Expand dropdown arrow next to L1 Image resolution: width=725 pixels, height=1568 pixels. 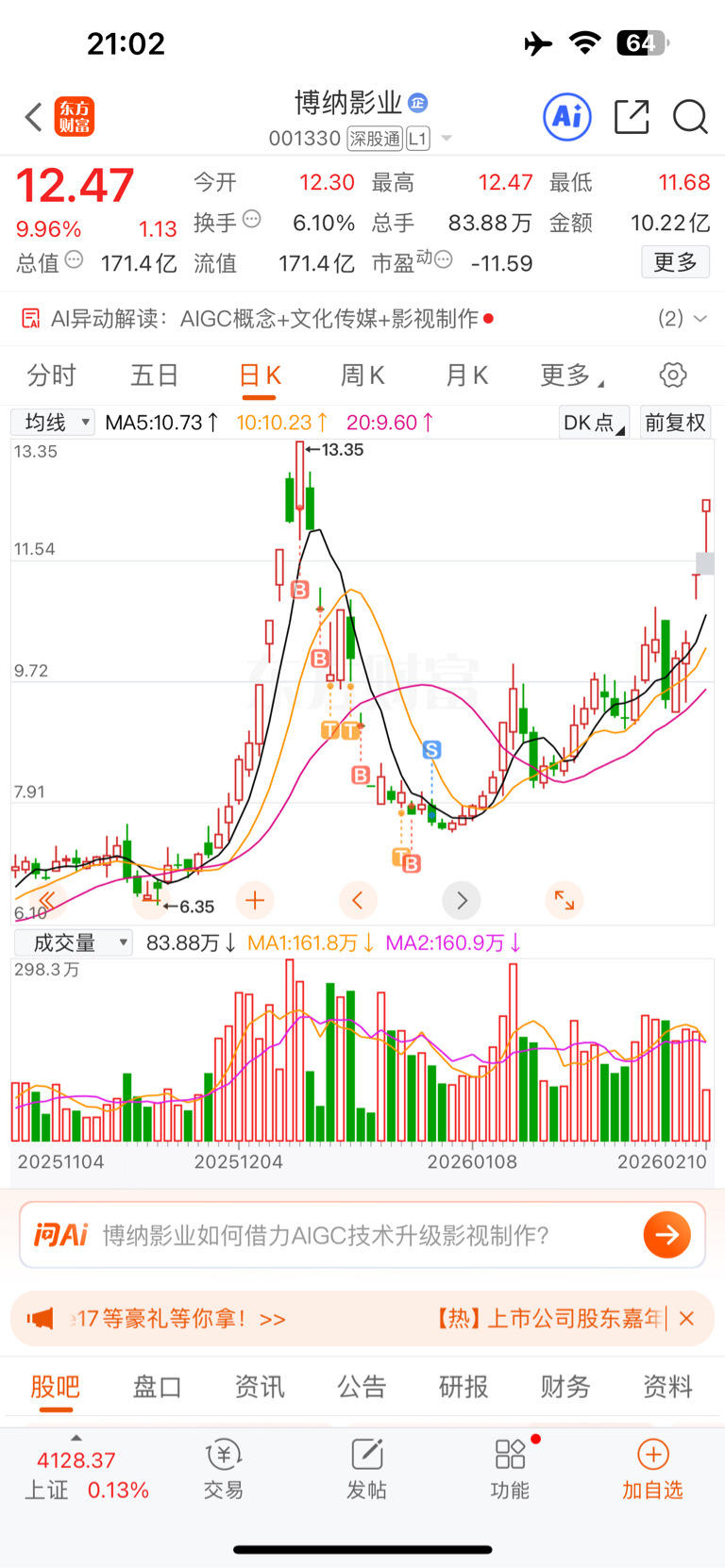447,139
